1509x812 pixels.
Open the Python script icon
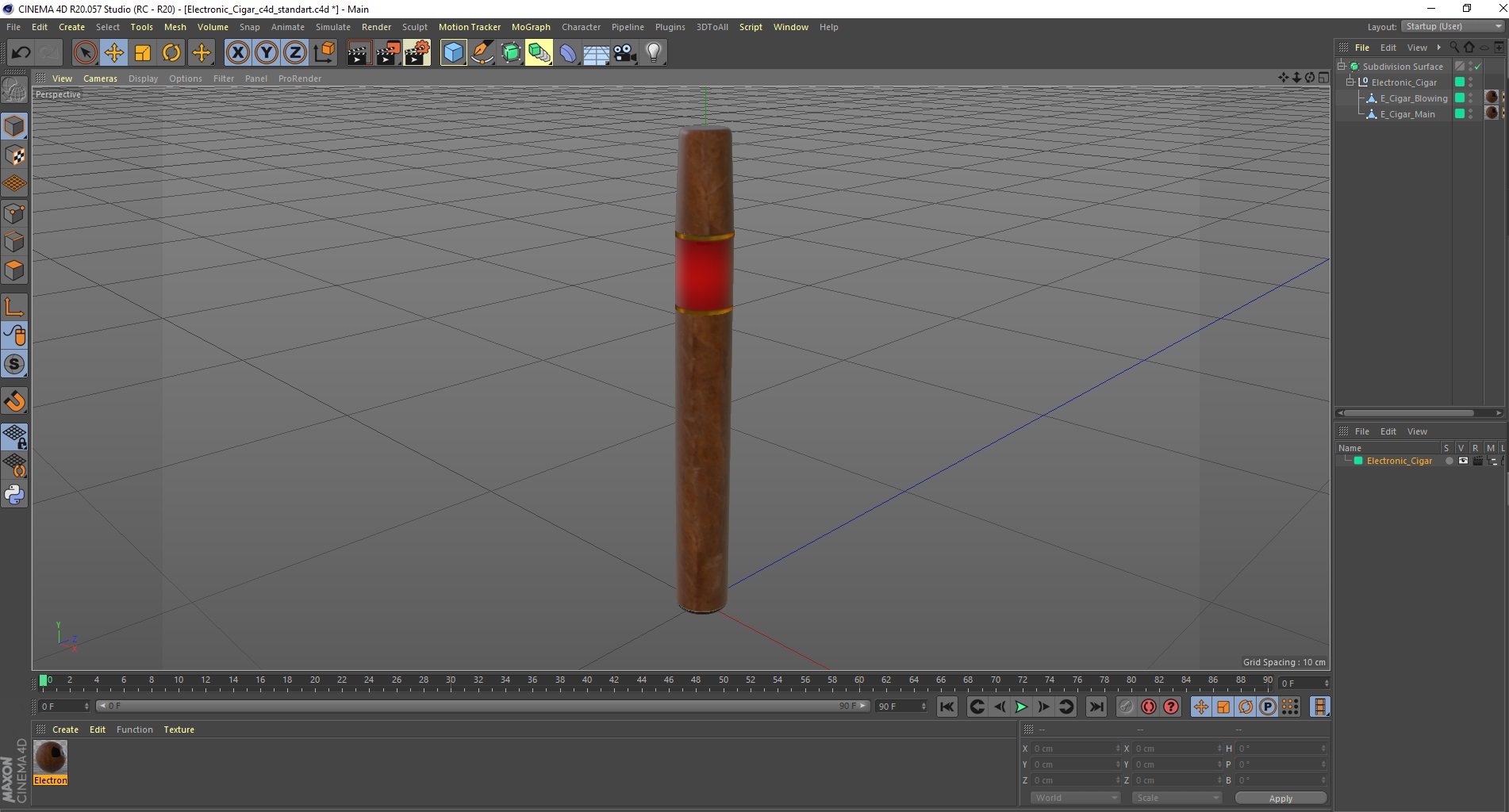pyautogui.click(x=14, y=495)
